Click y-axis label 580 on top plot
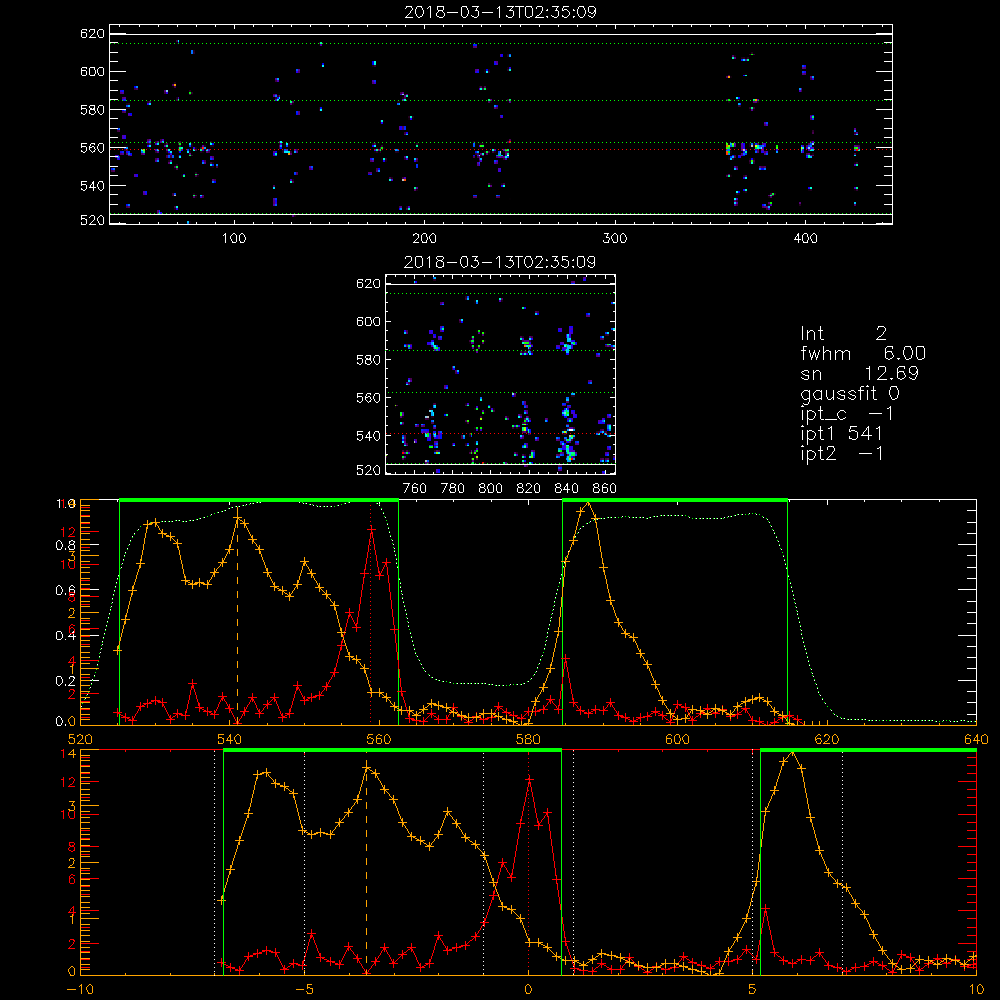The image size is (1000, 1000). tap(92, 110)
